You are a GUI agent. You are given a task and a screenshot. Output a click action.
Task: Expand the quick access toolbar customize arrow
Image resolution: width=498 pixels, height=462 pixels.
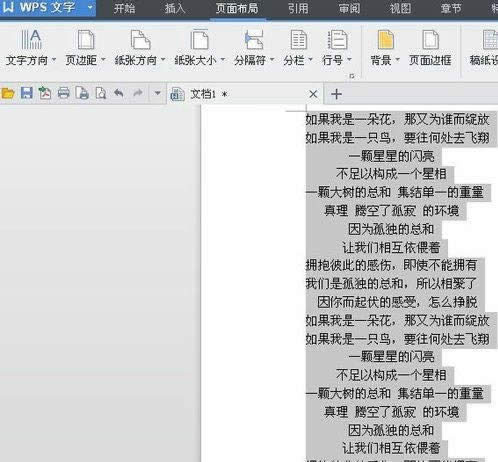pyautogui.click(x=157, y=93)
